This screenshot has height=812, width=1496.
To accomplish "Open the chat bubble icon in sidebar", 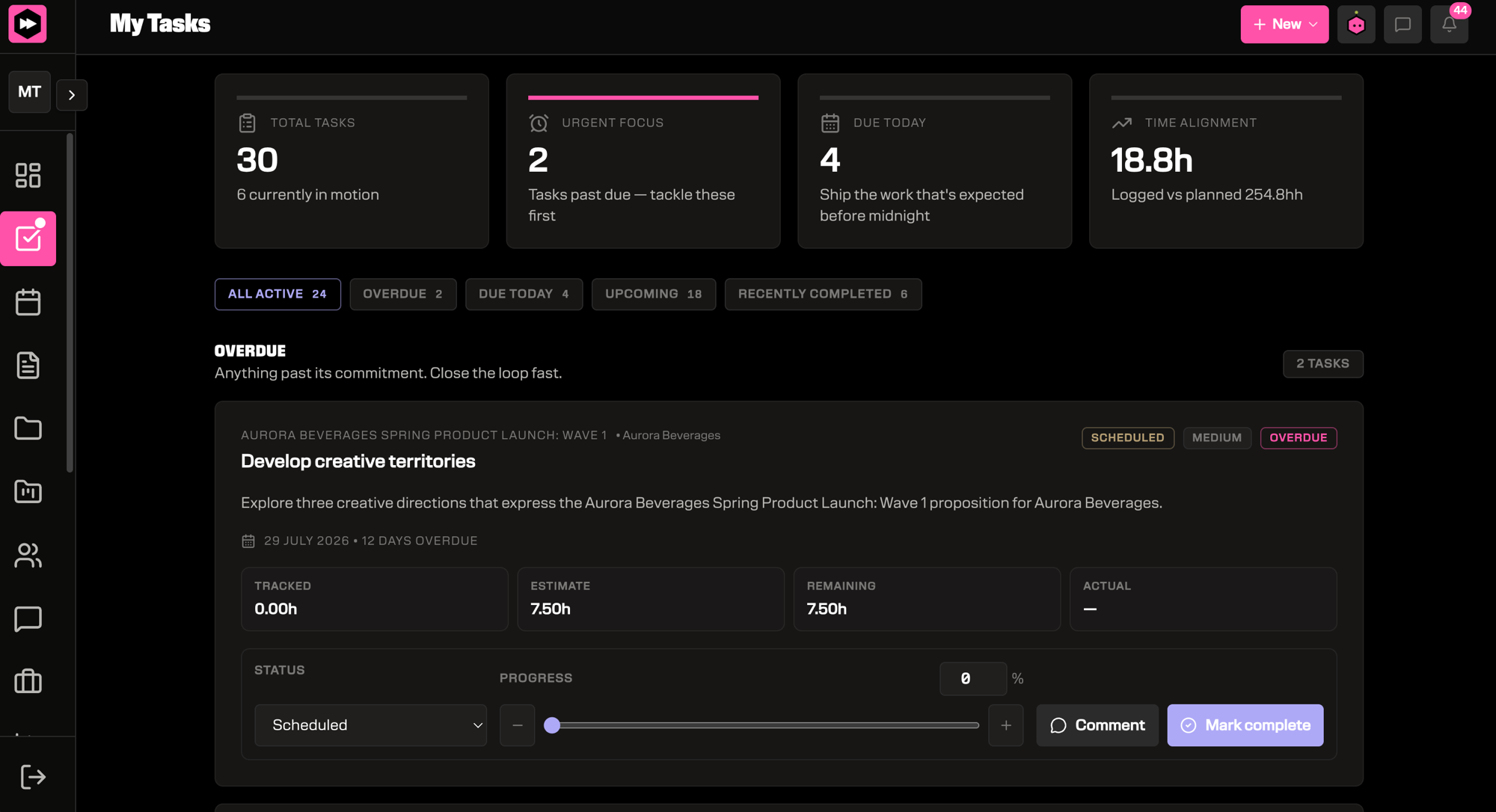I will [x=28, y=618].
